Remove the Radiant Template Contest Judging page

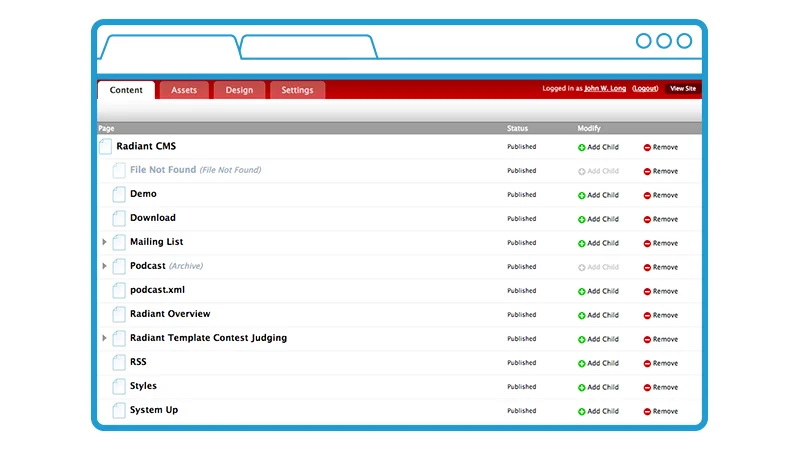click(661, 339)
